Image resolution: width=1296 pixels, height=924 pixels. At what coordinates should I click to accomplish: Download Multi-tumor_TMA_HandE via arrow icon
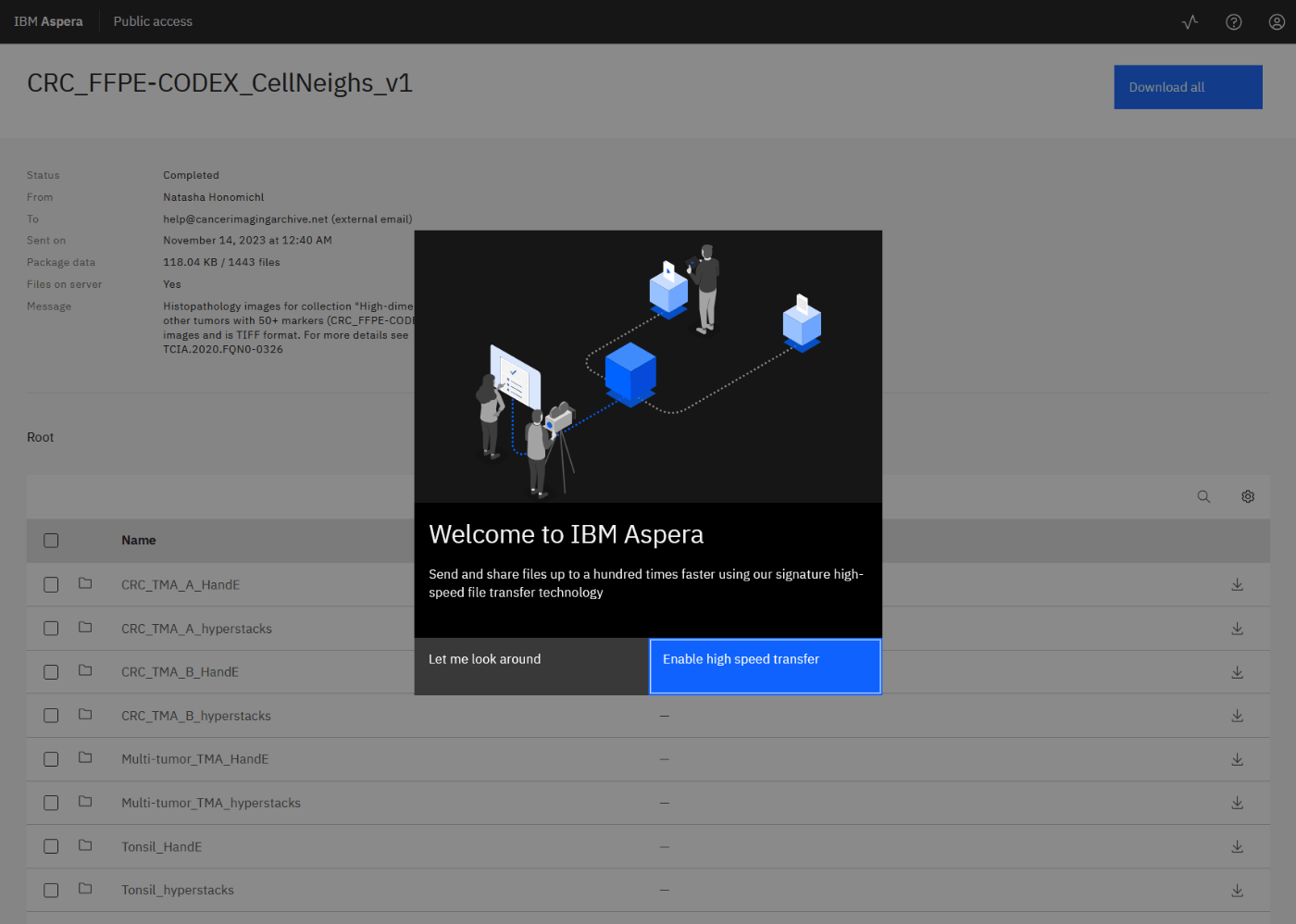1237,759
